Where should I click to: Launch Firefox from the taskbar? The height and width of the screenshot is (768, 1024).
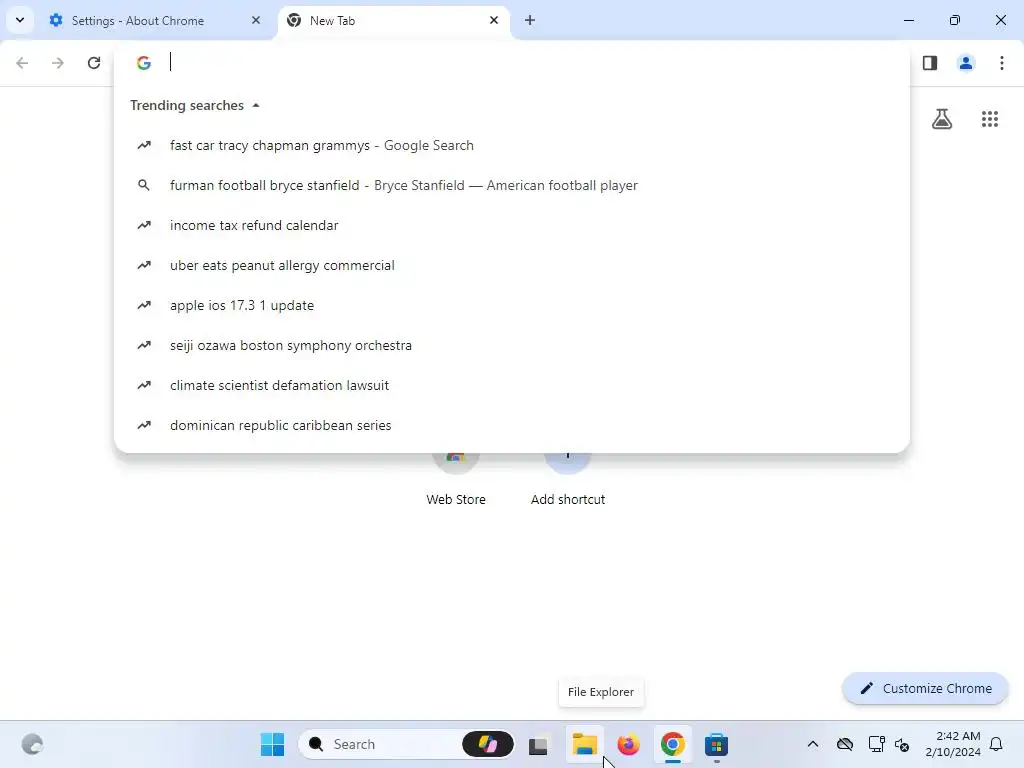[628, 744]
